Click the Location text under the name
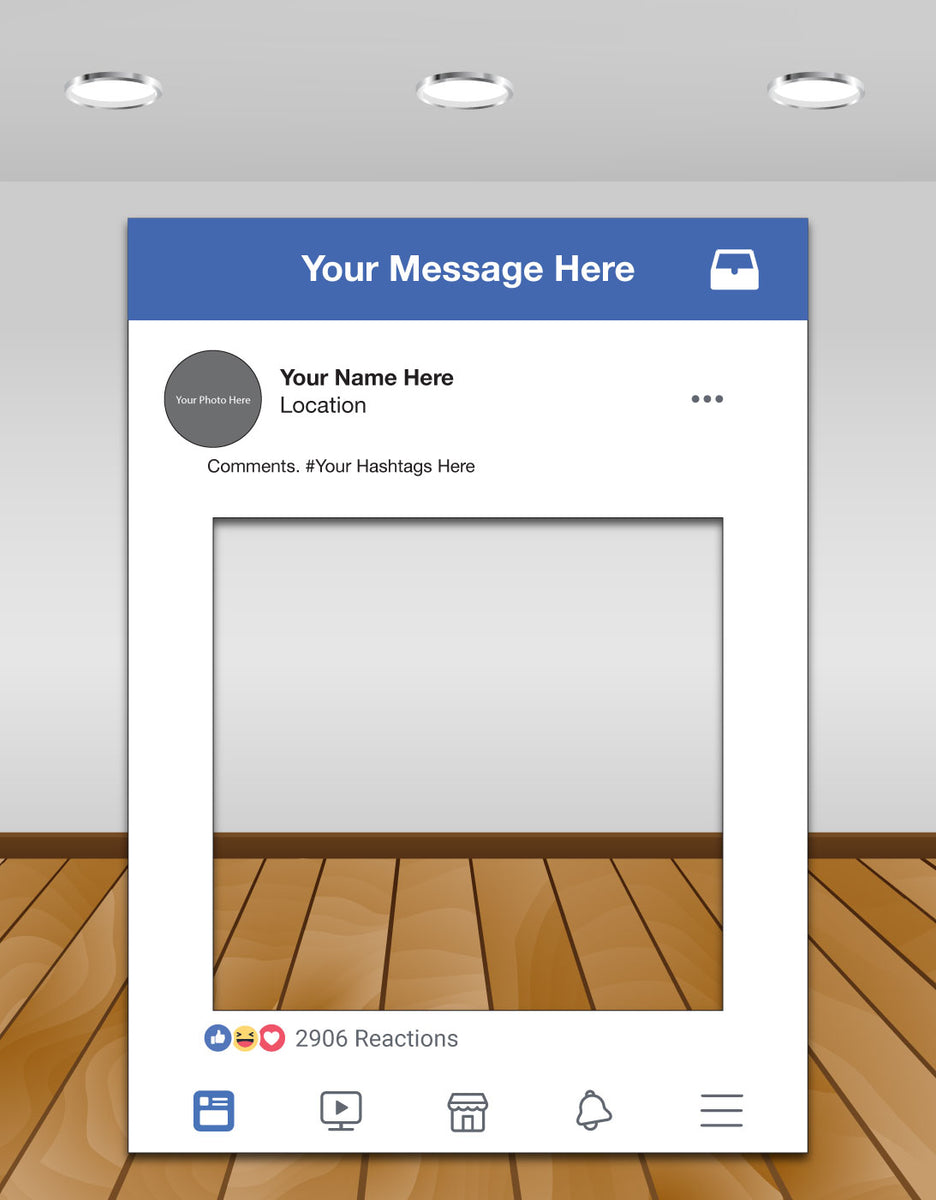Viewport: 936px width, 1200px height. point(322,405)
